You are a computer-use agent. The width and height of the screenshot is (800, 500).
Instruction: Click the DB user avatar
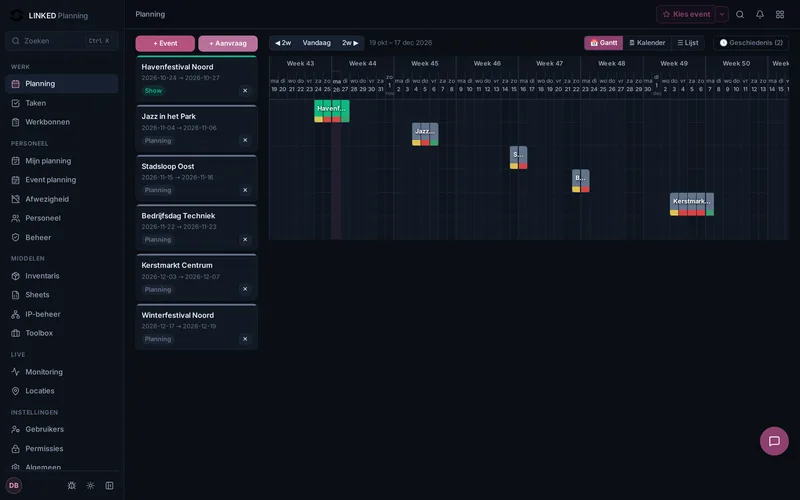coord(14,485)
